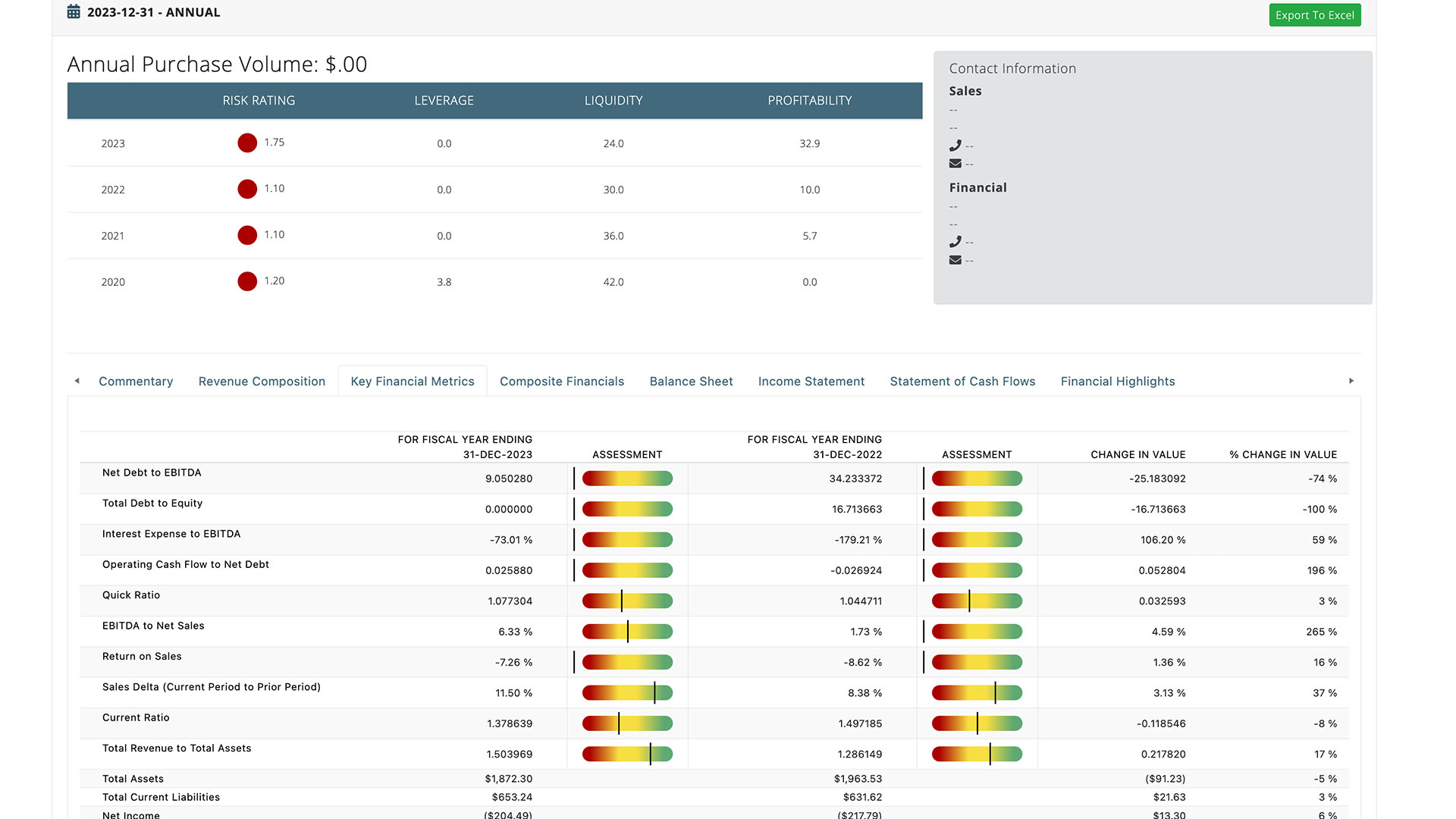Click the Quick Ratio 2023 assessment gauge
This screenshot has height=819, width=1456.
click(x=627, y=601)
